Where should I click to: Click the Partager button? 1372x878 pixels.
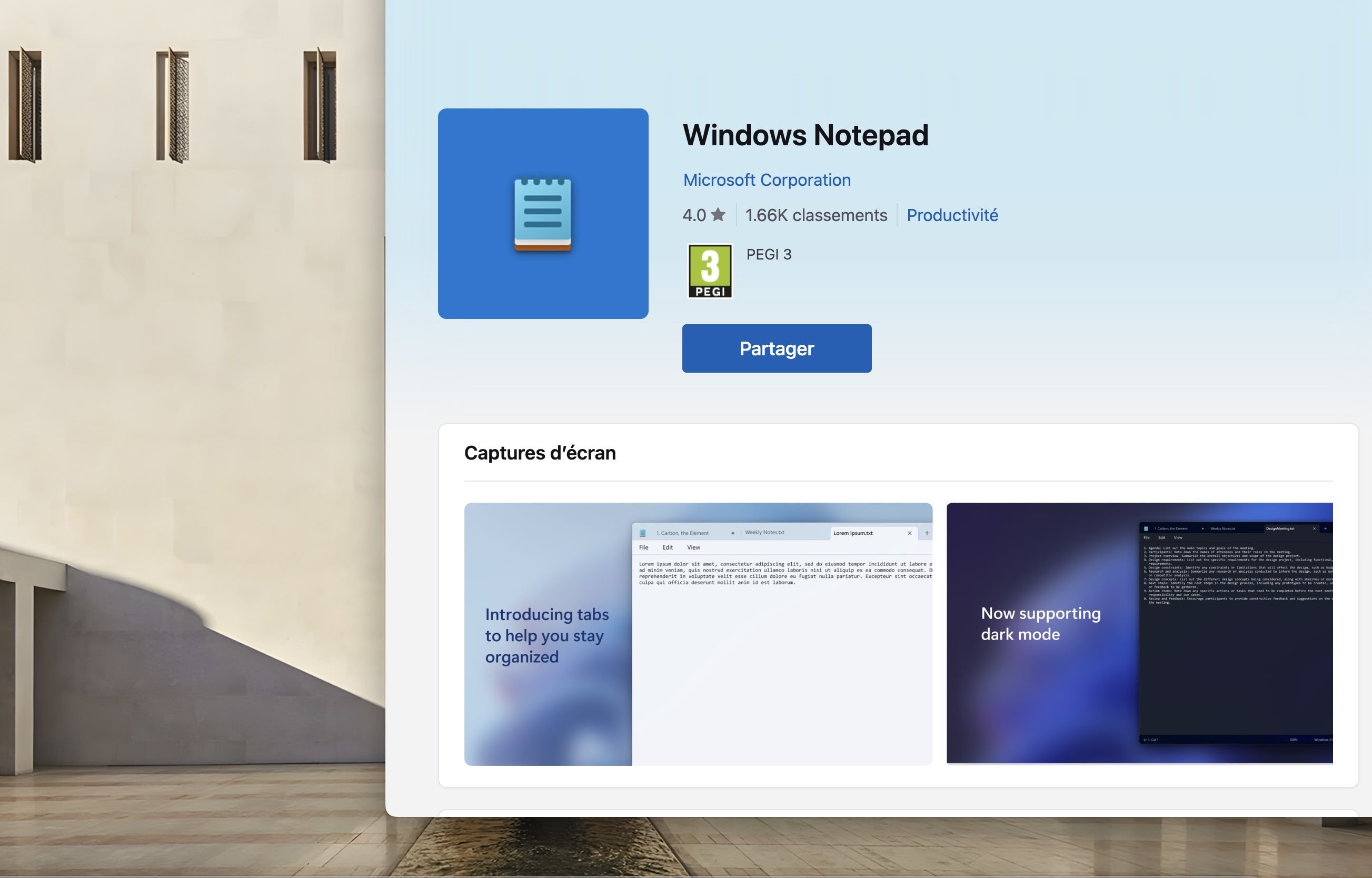tap(777, 348)
